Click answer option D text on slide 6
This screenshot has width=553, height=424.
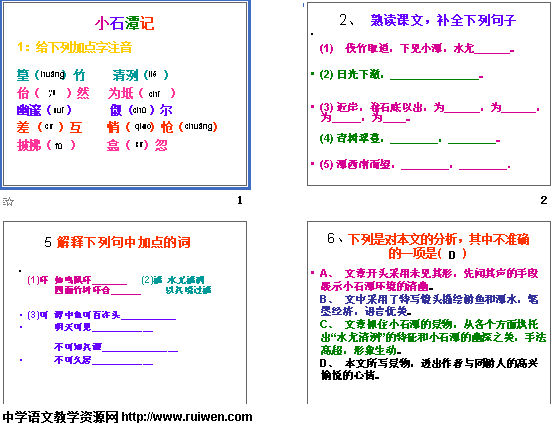coord(429,369)
